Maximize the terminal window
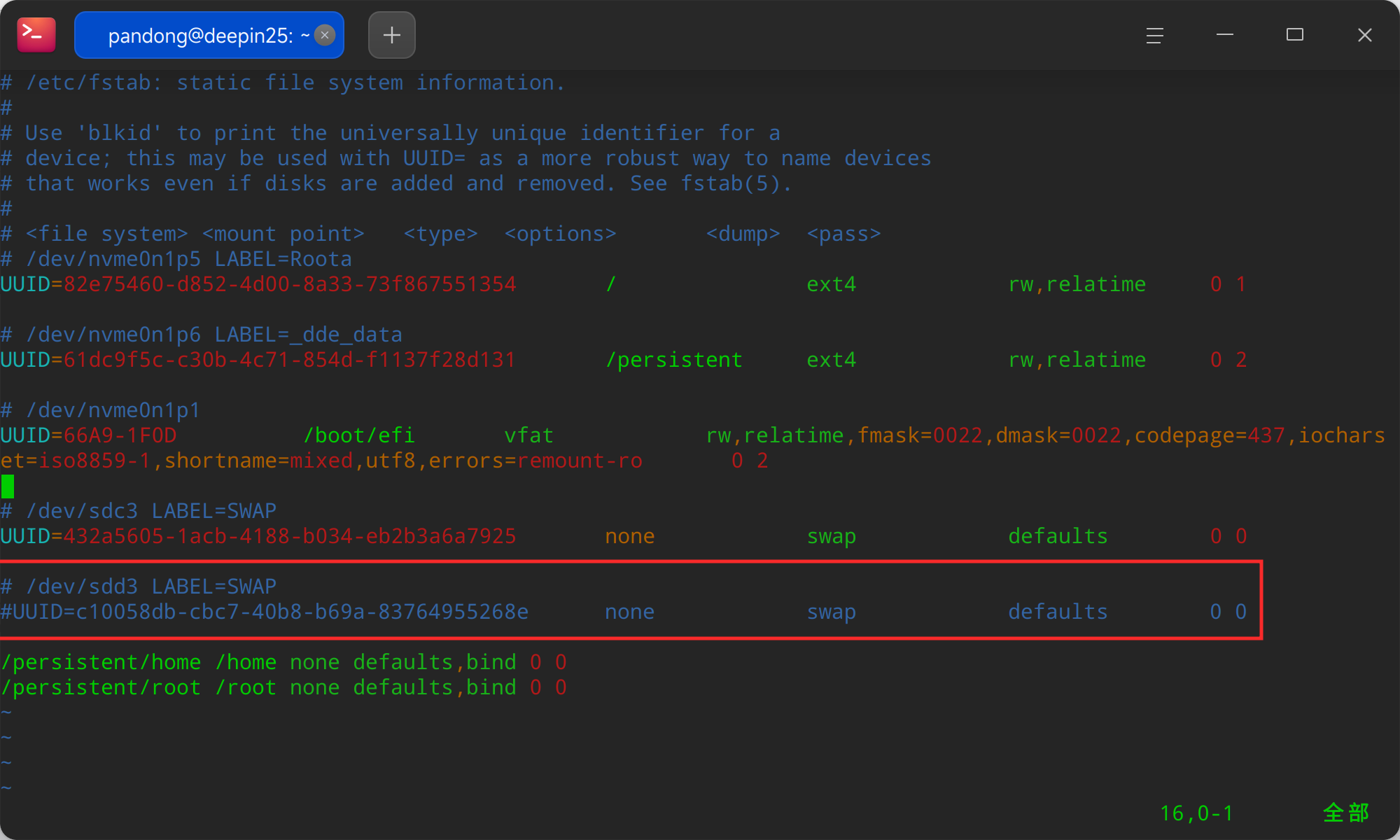The width and height of the screenshot is (1400, 840). (1295, 35)
